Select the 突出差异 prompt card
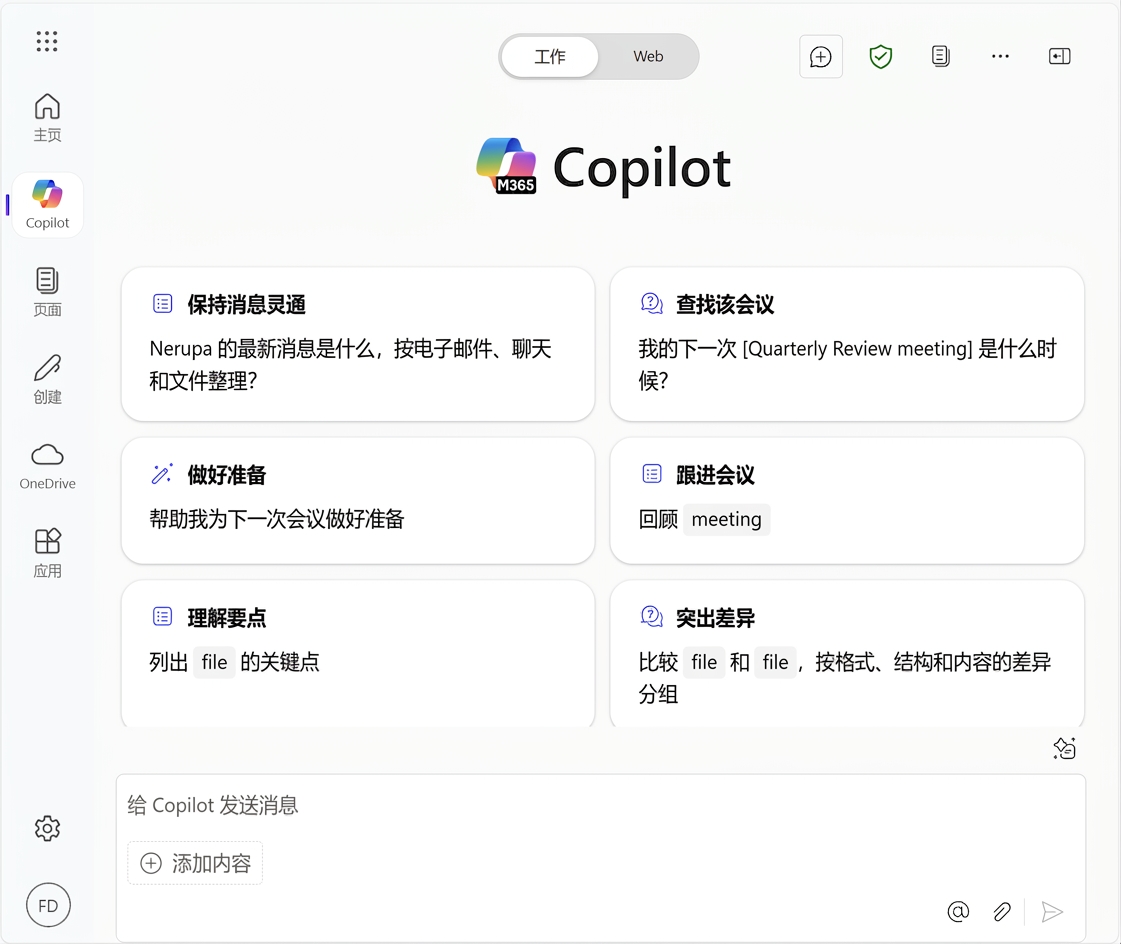The image size is (1121, 944). point(847,654)
